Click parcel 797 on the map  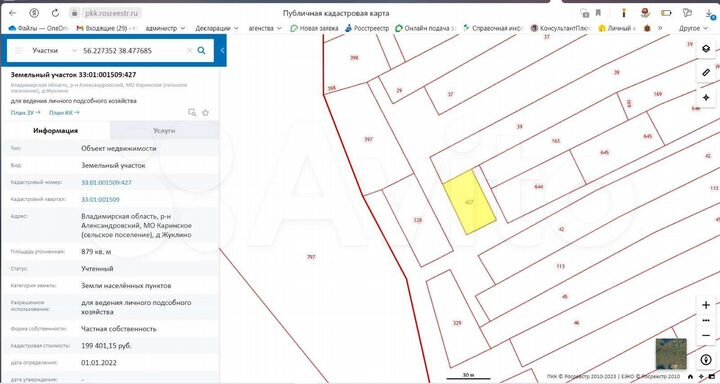(x=311, y=257)
